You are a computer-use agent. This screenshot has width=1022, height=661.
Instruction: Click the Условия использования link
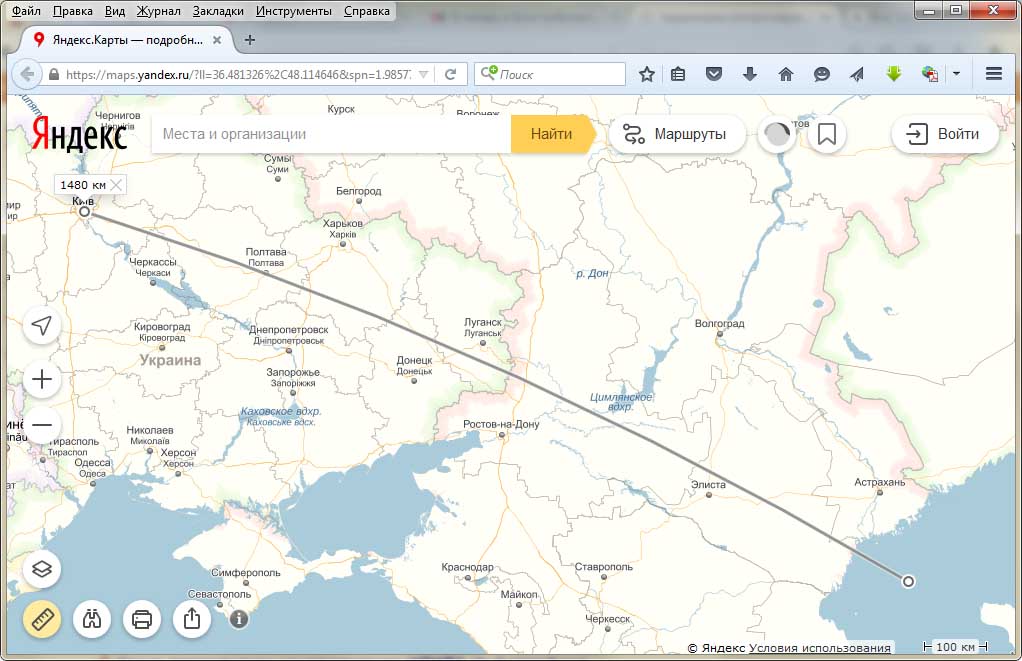point(819,648)
